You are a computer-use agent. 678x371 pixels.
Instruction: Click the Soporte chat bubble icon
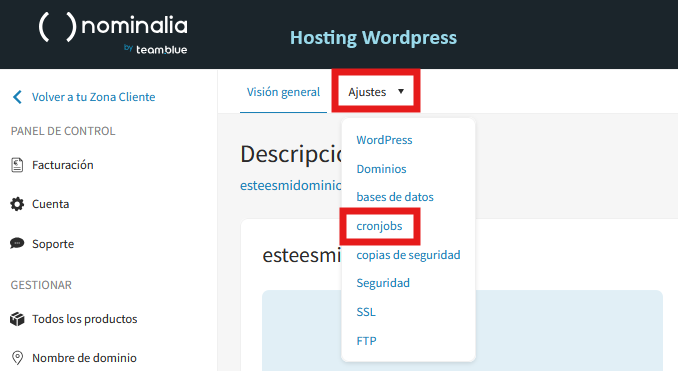click(x=17, y=243)
